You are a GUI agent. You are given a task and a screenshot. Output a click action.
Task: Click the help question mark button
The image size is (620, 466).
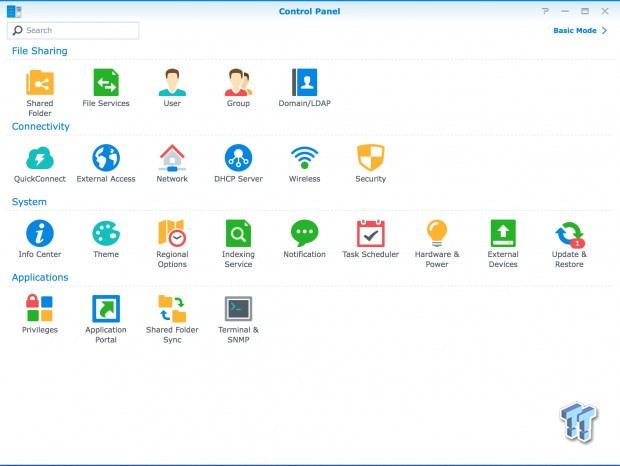(545, 11)
